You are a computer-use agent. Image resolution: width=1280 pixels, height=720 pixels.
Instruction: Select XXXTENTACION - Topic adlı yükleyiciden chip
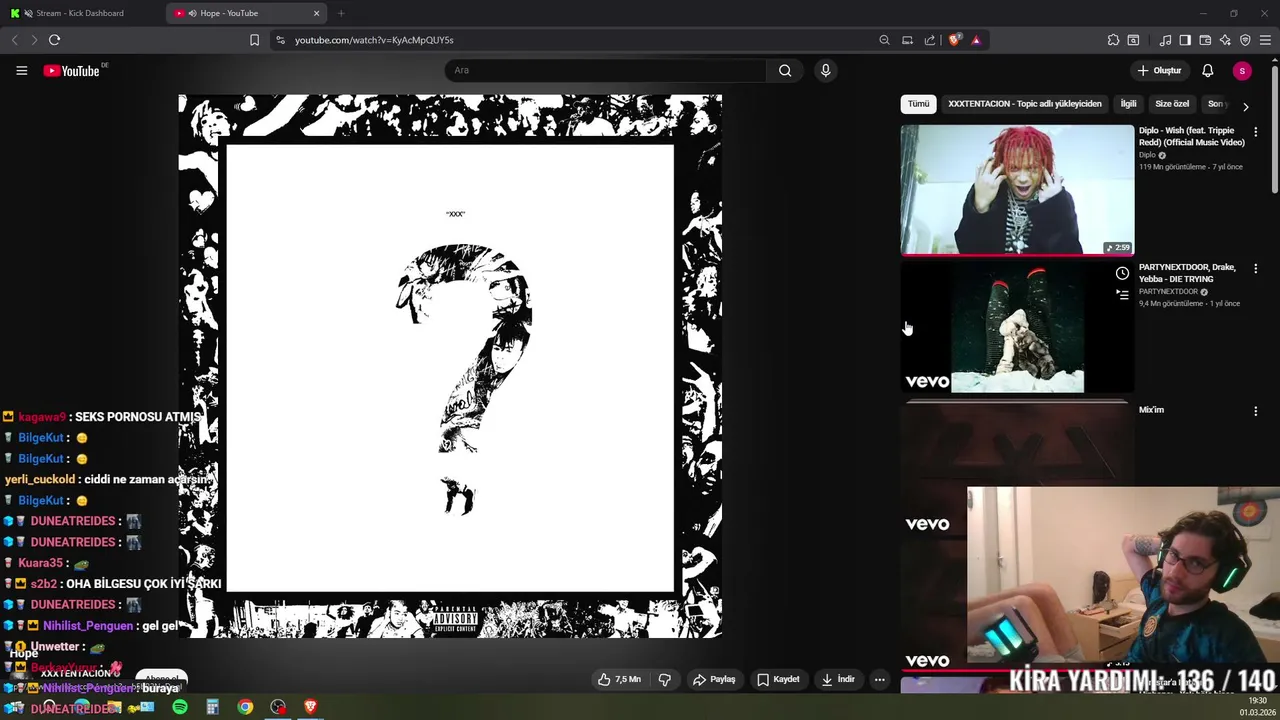1025,104
